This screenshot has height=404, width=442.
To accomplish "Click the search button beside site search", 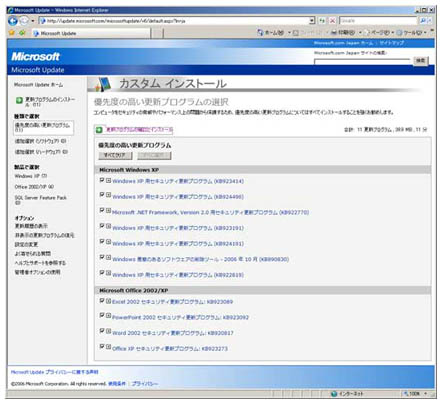I will 420,61.
